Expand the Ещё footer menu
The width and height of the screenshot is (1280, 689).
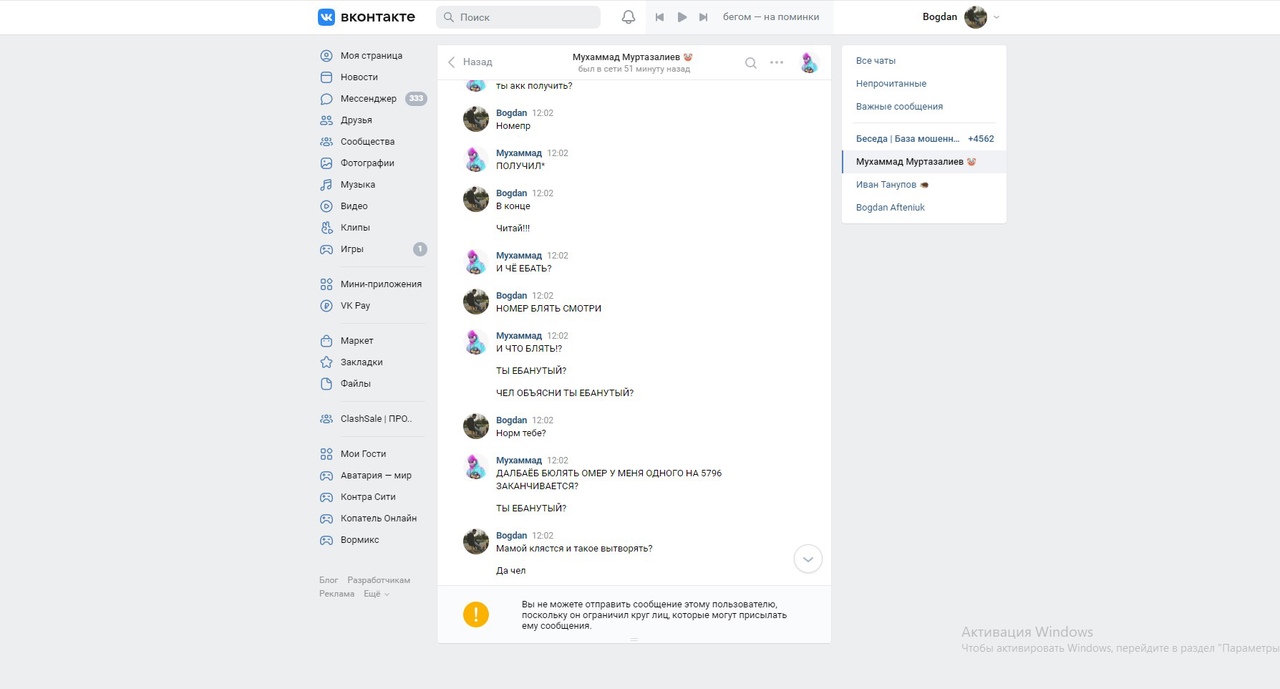coord(376,594)
